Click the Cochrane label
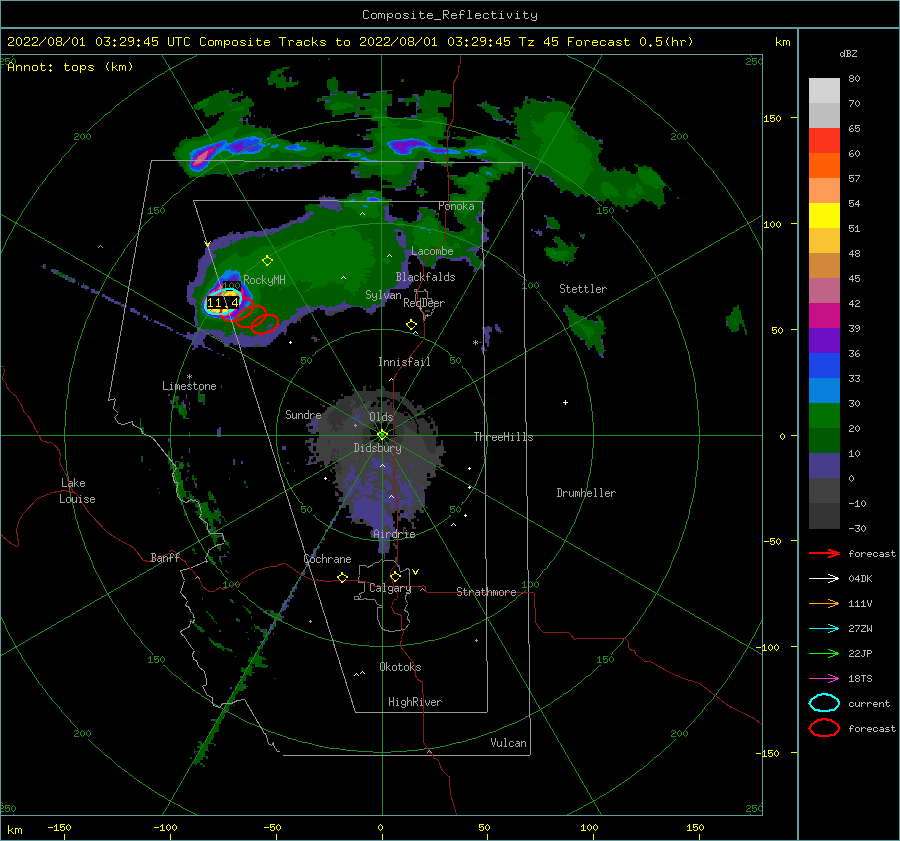This screenshot has width=900, height=841. pos(327,559)
